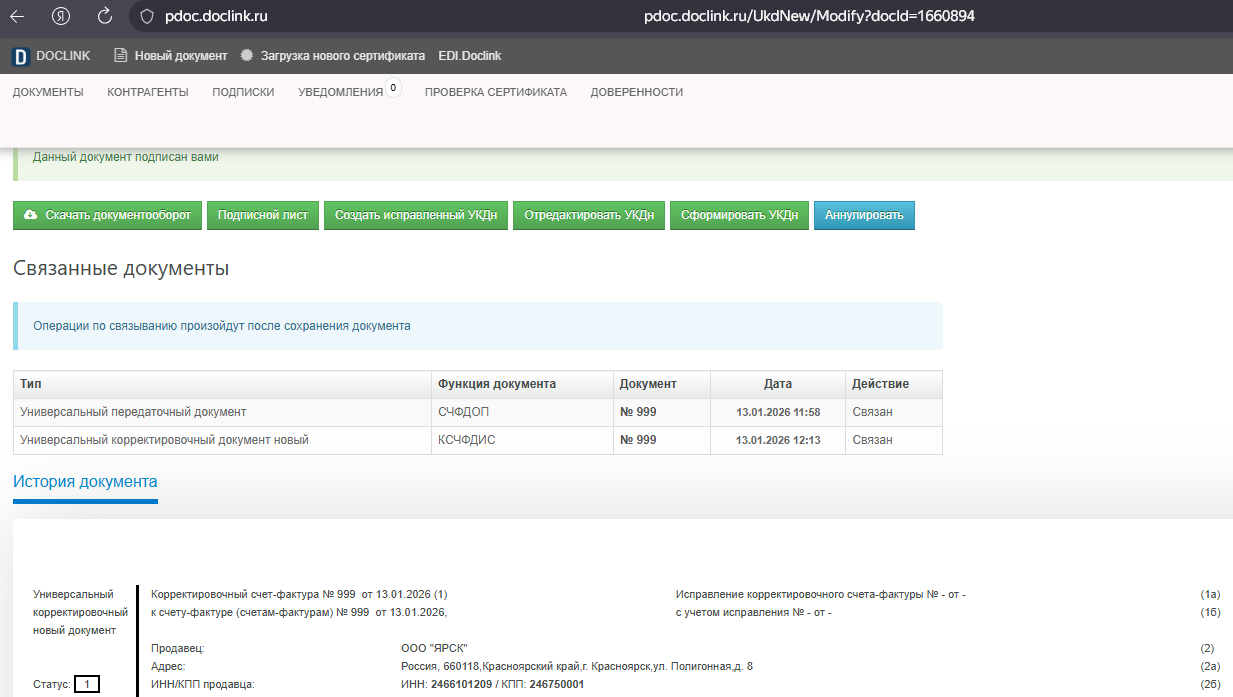Click the cloud icon on "Скачать документооборот"
This screenshot has width=1233, height=697.
pyautogui.click(x=31, y=215)
